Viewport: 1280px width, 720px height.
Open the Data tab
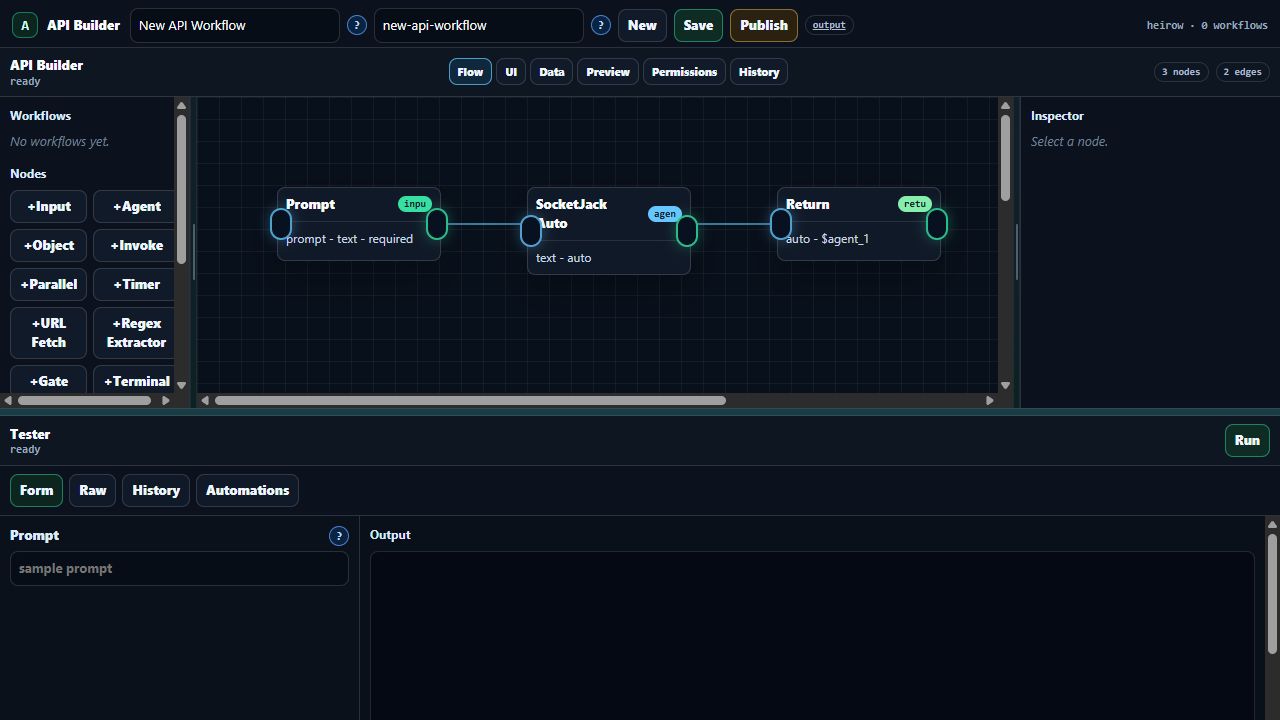click(x=552, y=72)
